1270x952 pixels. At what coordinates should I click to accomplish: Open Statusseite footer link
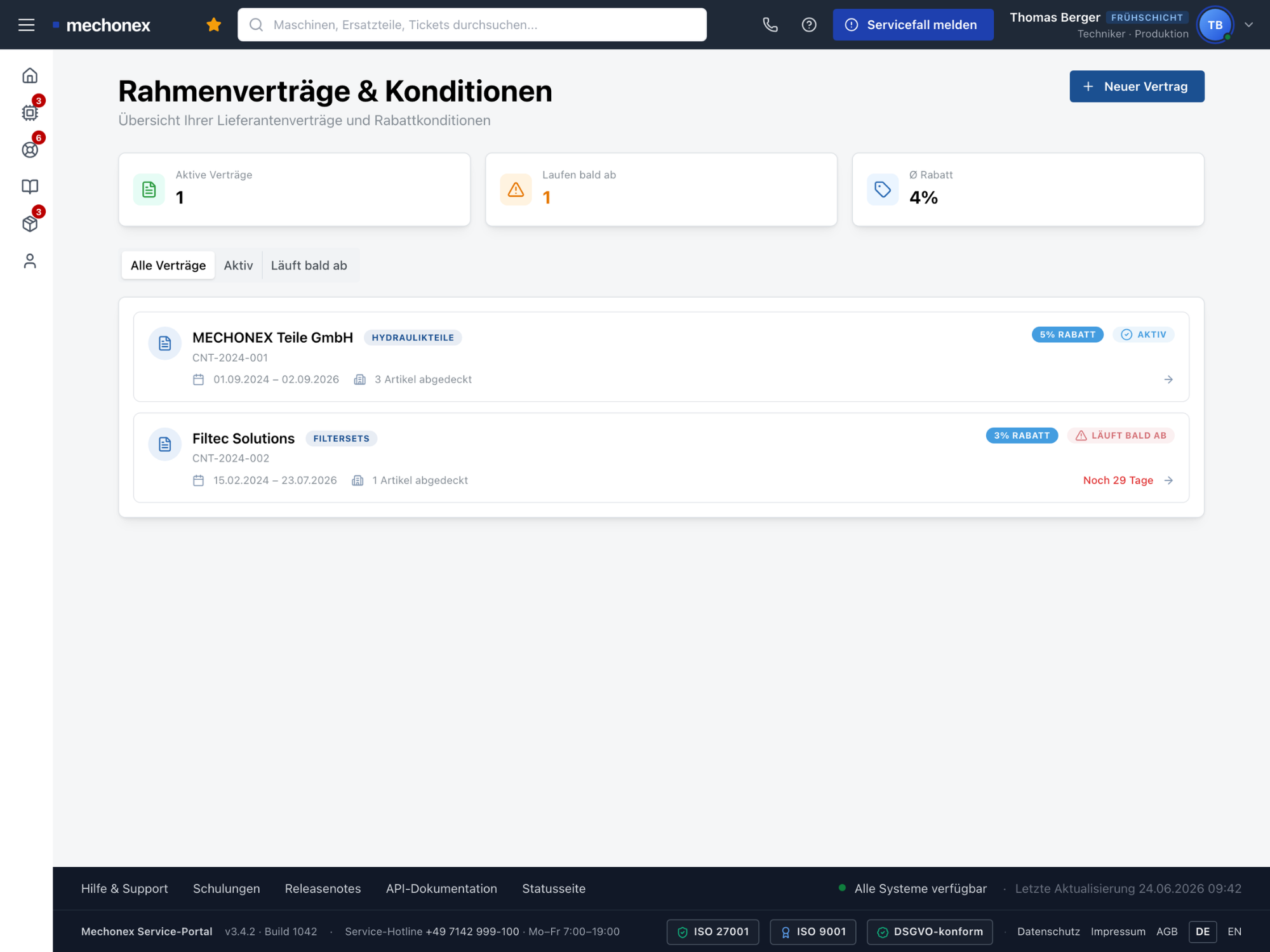pyautogui.click(x=554, y=889)
